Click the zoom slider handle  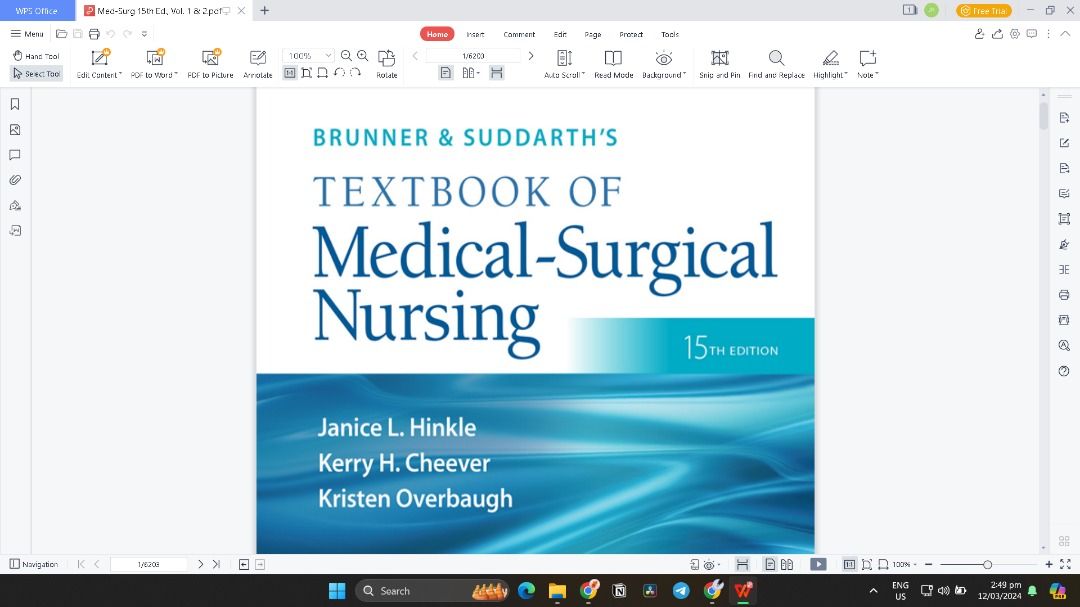click(987, 564)
